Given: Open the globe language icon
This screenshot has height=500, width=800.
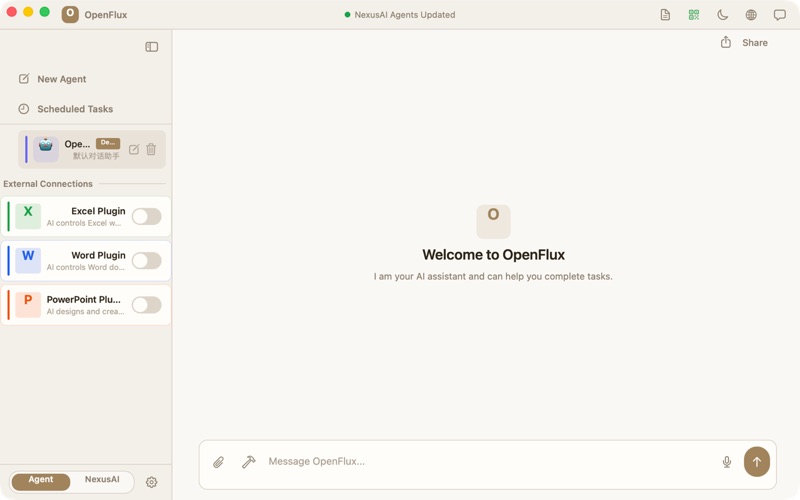Looking at the screenshot, I should pos(751,15).
